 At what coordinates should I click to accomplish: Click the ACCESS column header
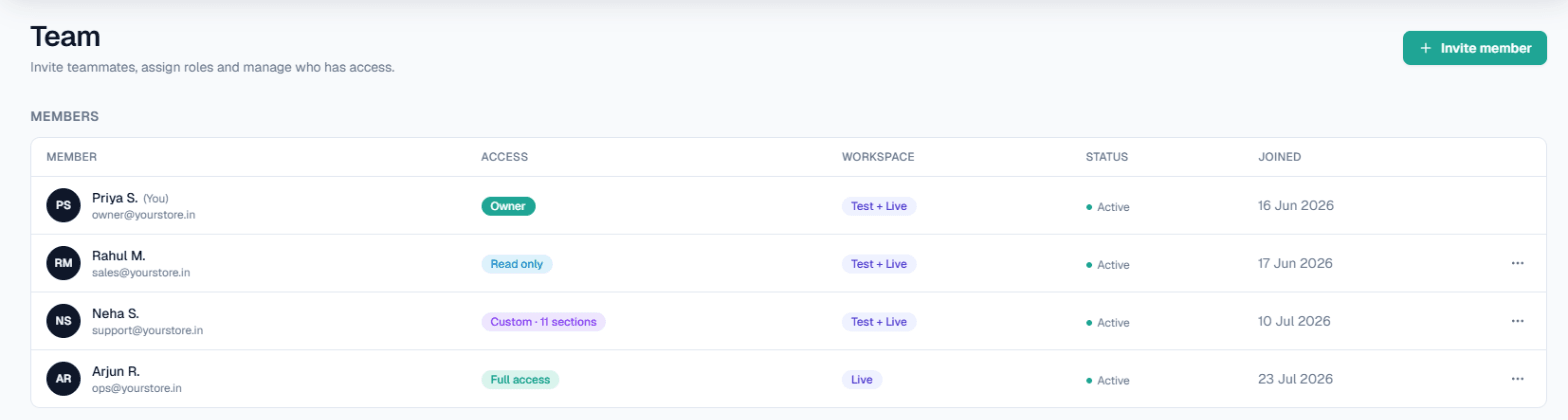click(504, 157)
